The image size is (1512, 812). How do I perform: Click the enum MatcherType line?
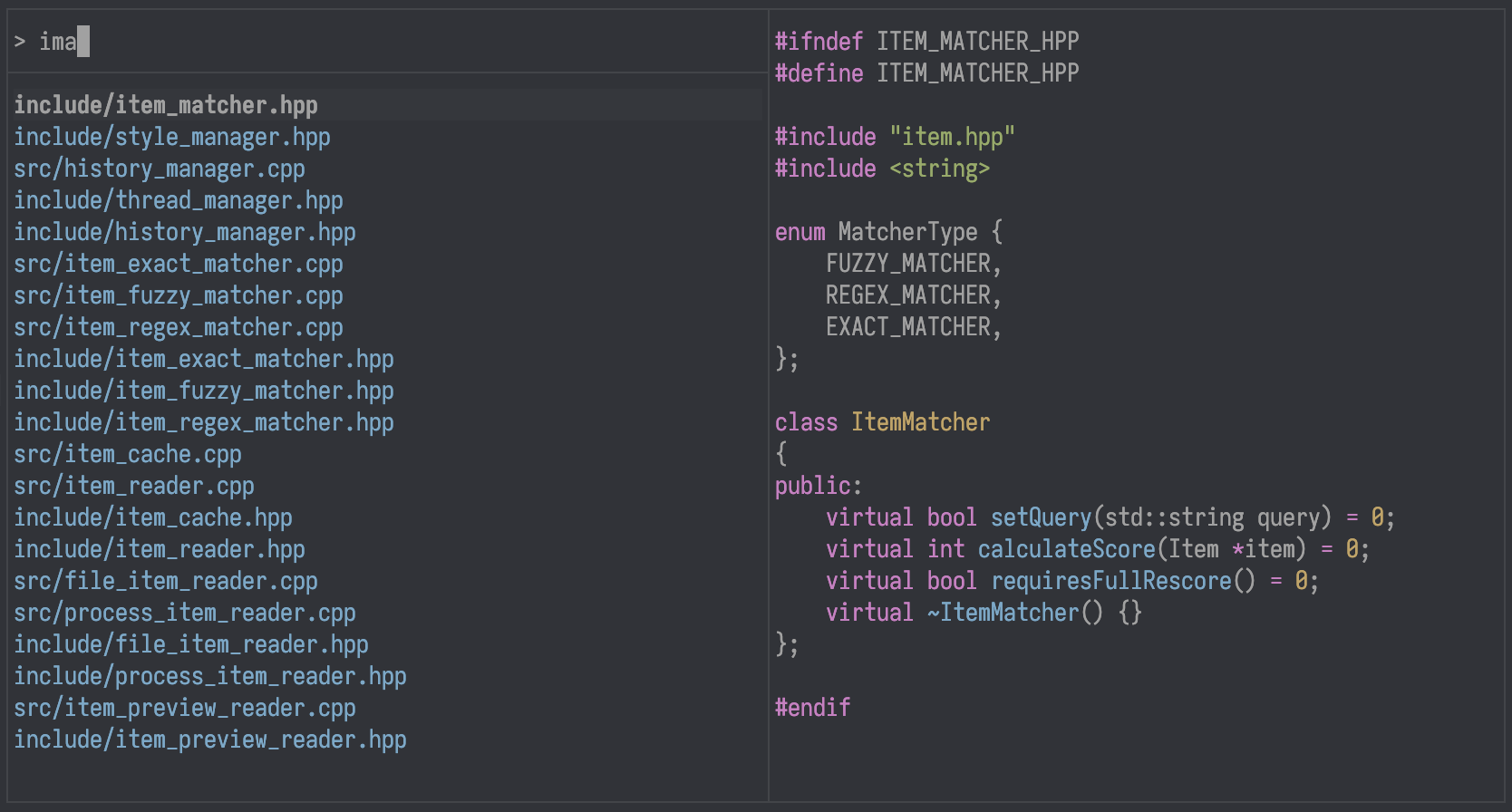click(x=889, y=232)
